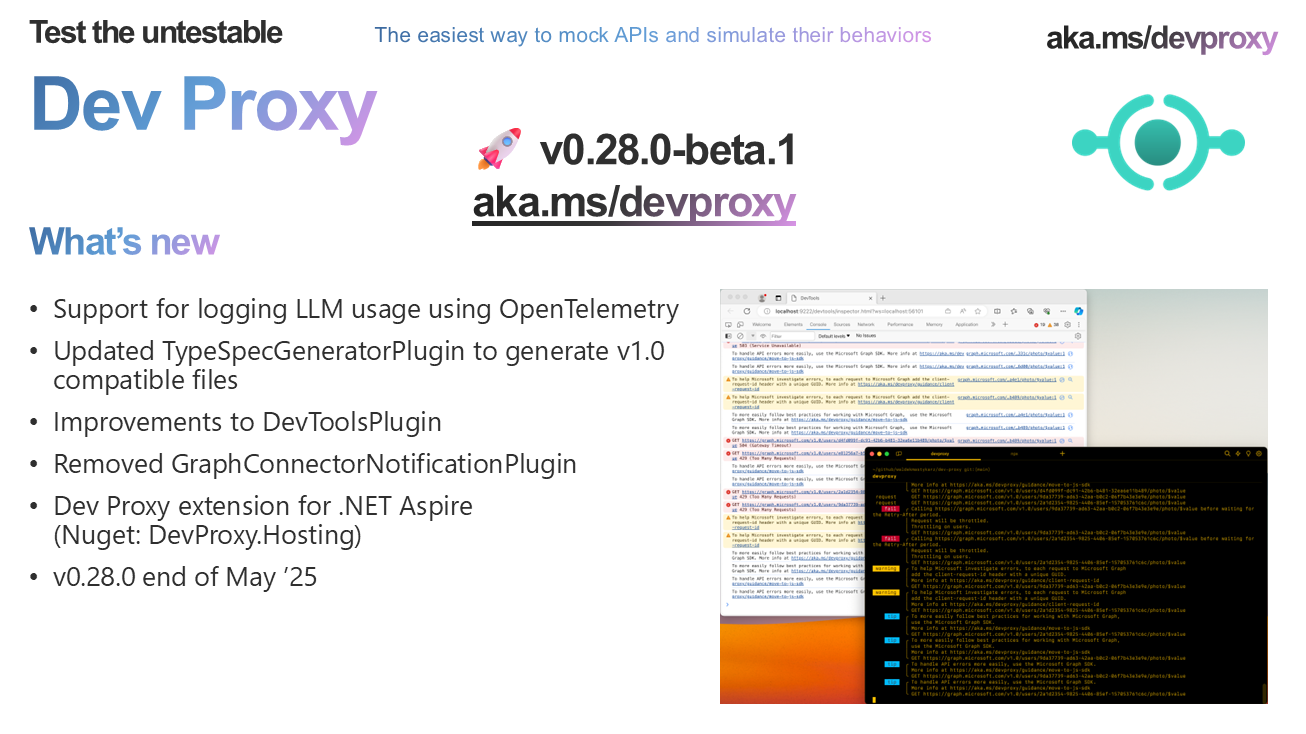Image resolution: width=1306 pixels, height=734 pixels.
Task: Click the console Filter input field
Action: coord(792,336)
